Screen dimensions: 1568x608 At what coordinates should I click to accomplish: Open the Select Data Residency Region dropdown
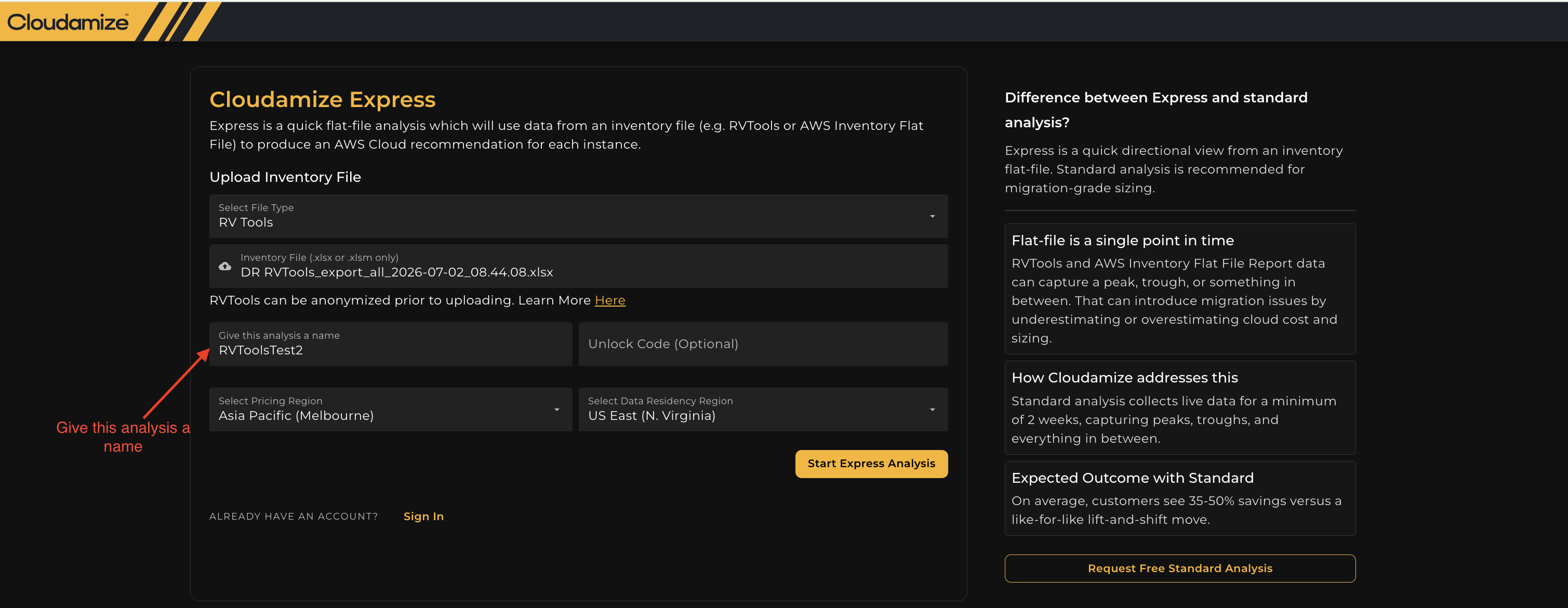click(x=763, y=409)
